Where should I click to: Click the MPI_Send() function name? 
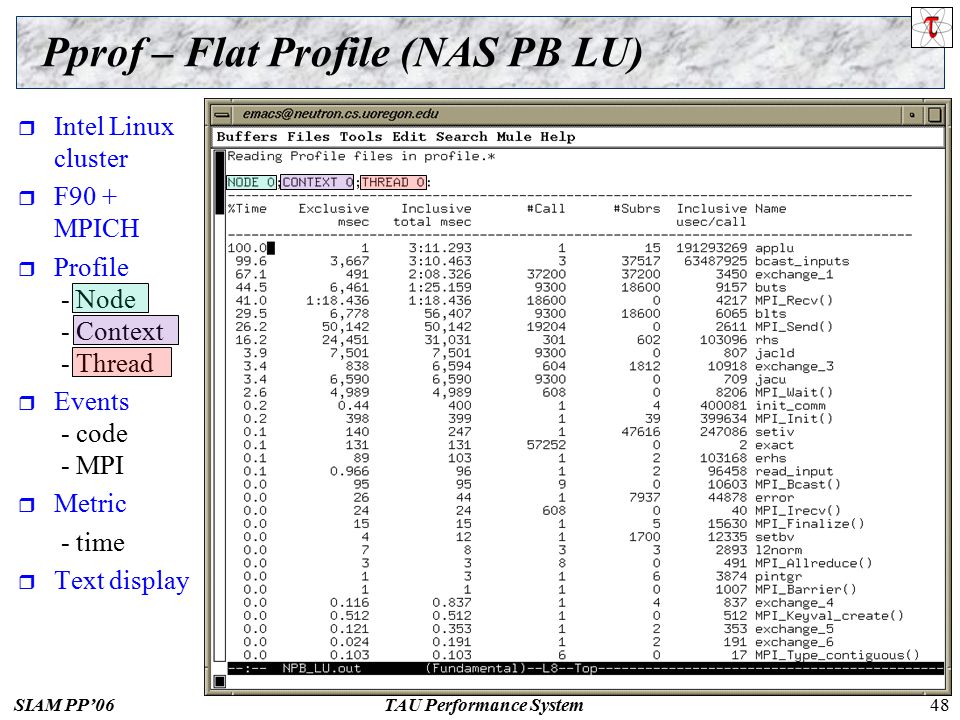click(794, 327)
